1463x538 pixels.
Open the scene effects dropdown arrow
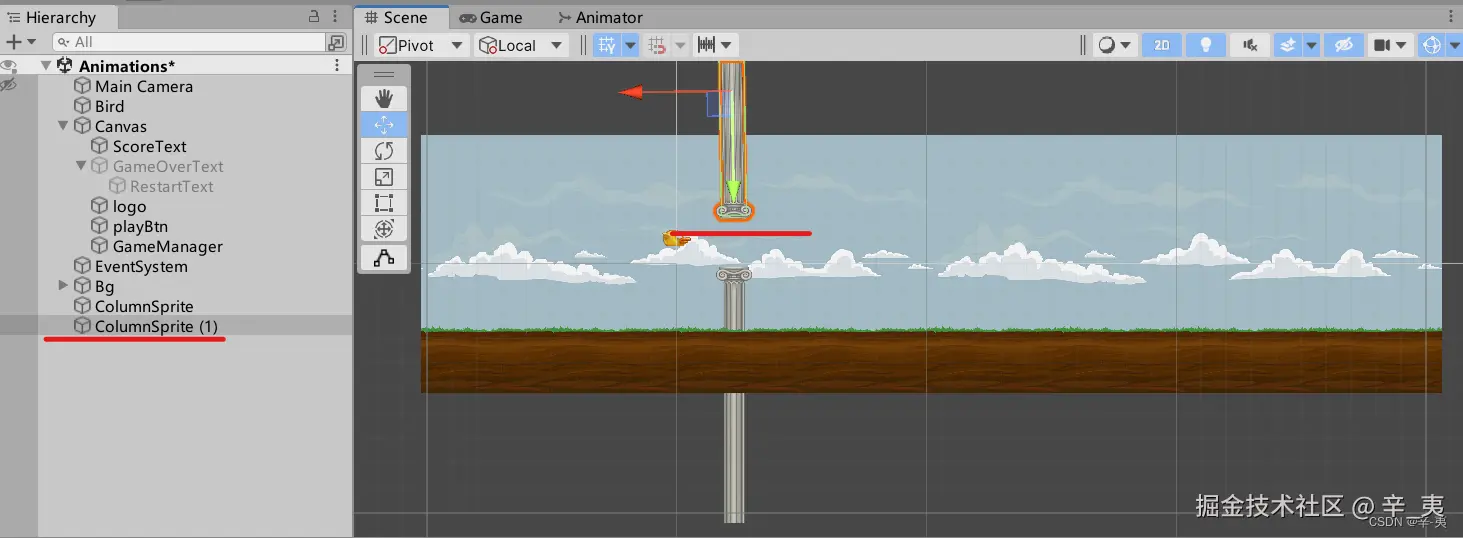point(1310,45)
